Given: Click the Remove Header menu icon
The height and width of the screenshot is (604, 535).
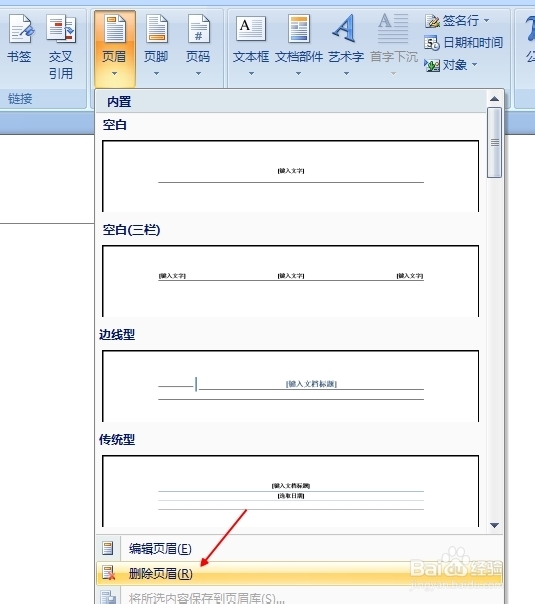Looking at the screenshot, I should coord(108,573).
